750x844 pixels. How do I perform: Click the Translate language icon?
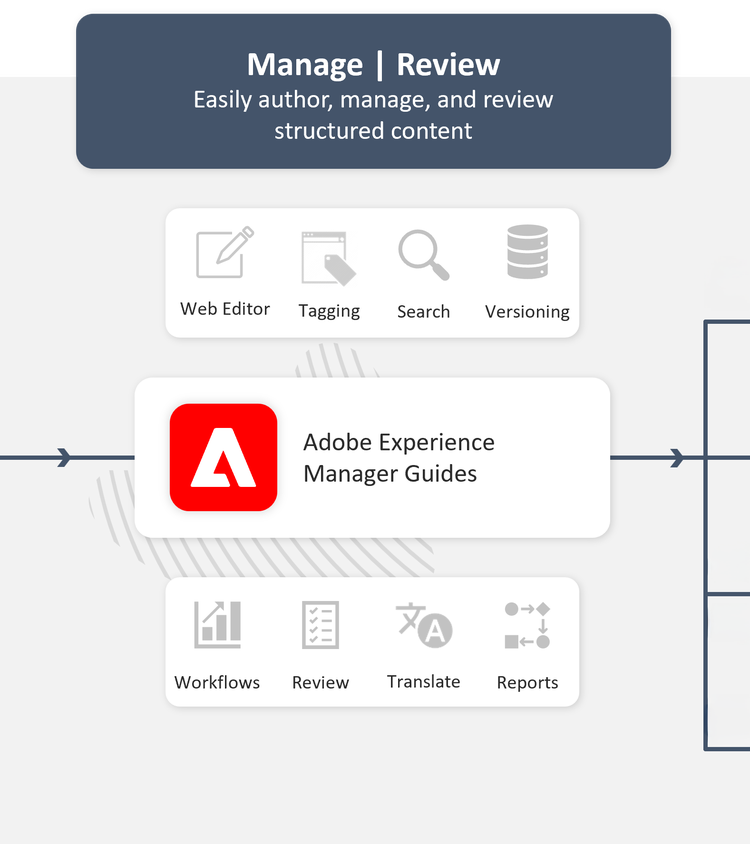point(424,625)
